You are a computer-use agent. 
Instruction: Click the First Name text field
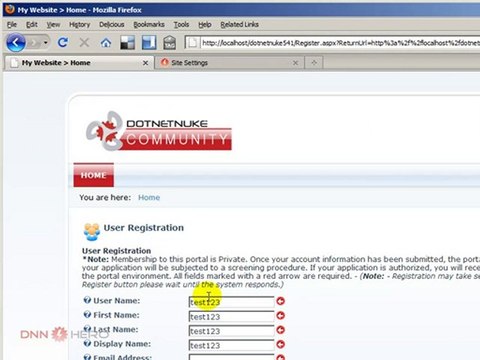(231, 316)
